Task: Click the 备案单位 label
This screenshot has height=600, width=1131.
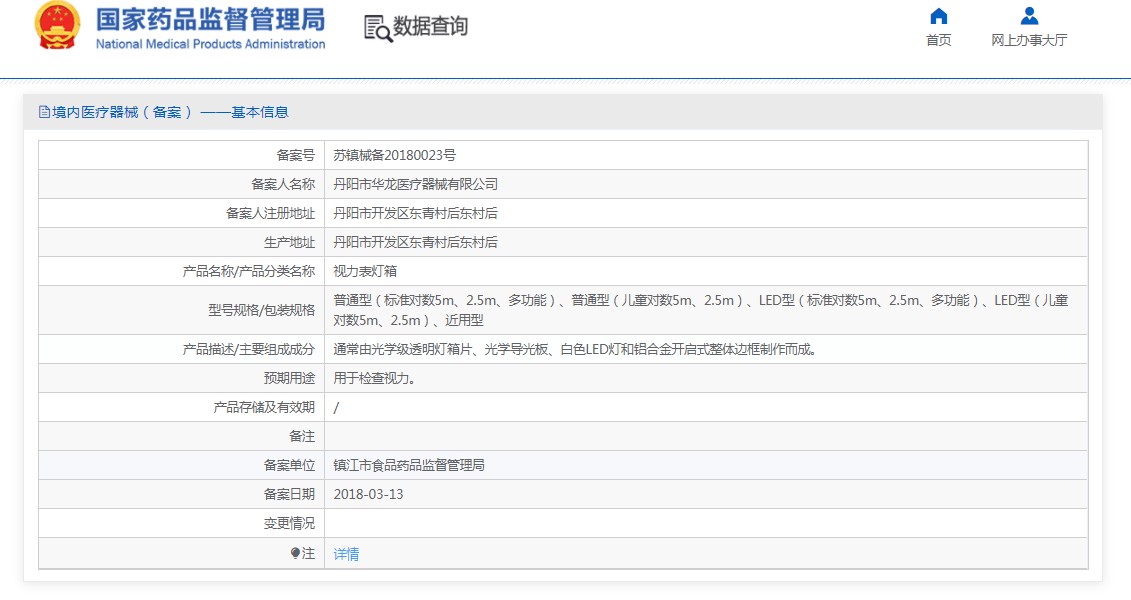Action: pos(289,465)
